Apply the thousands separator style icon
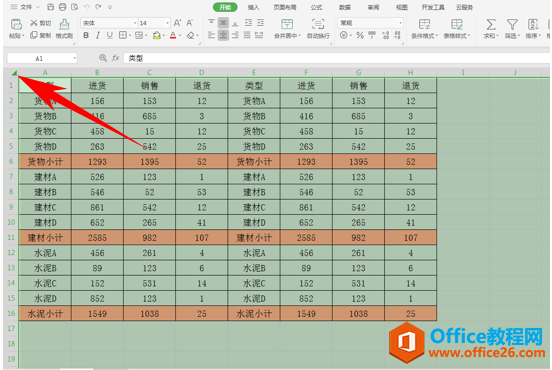Viewport: 552px width, 370px height. pos(372,35)
